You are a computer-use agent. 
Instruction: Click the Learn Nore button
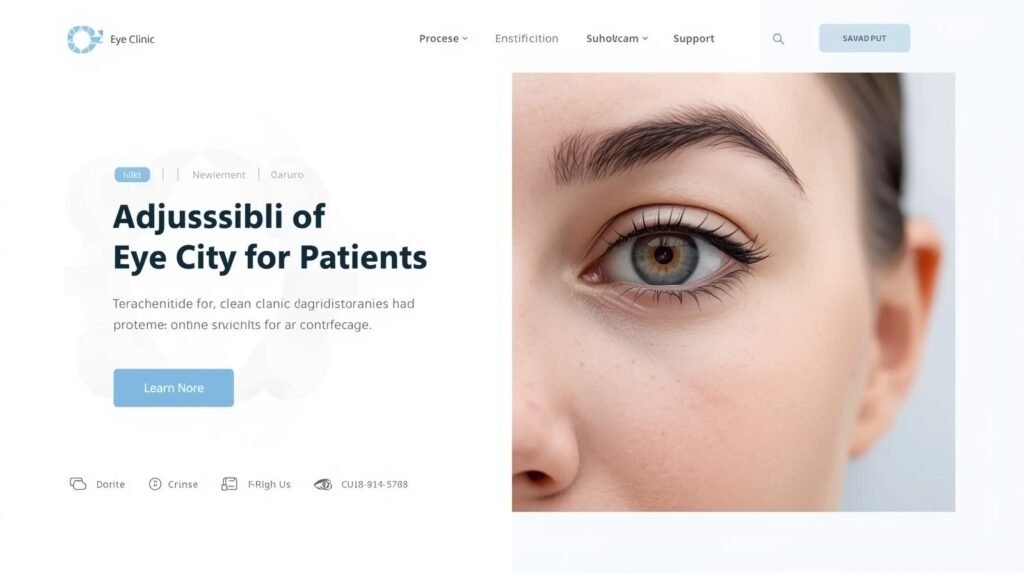pos(173,387)
